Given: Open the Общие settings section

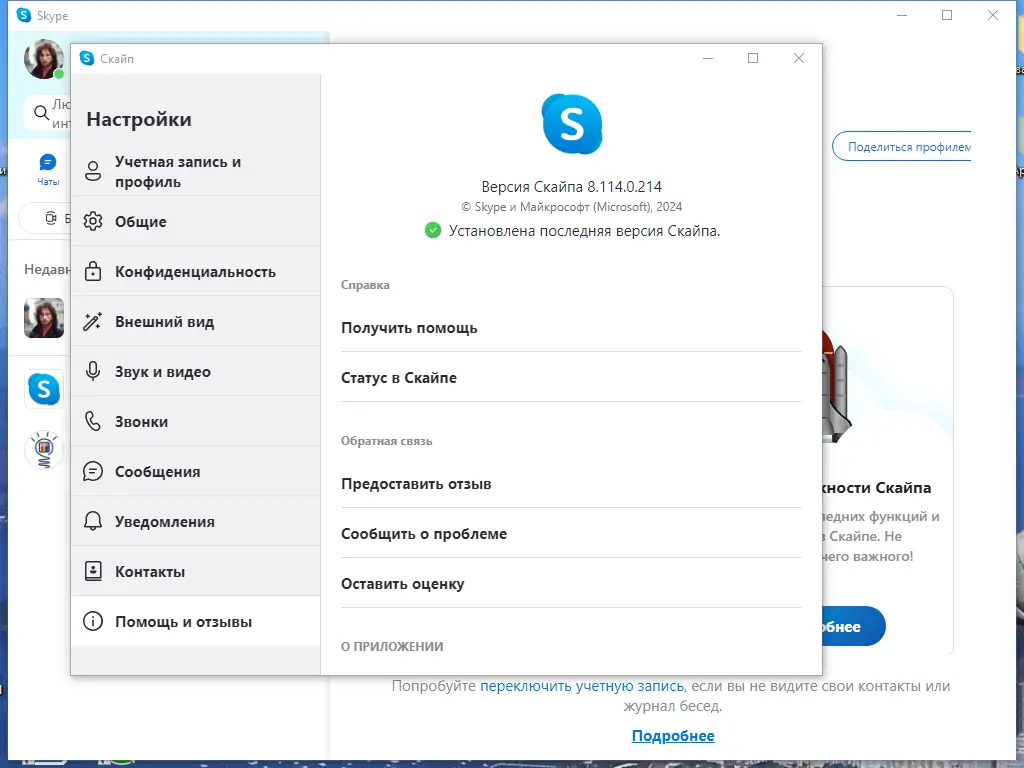Looking at the screenshot, I should click(195, 221).
